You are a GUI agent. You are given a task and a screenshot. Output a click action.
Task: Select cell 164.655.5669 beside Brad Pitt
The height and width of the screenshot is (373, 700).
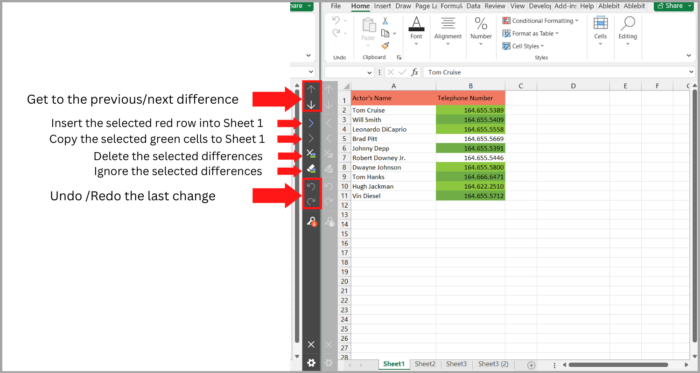(x=471, y=139)
